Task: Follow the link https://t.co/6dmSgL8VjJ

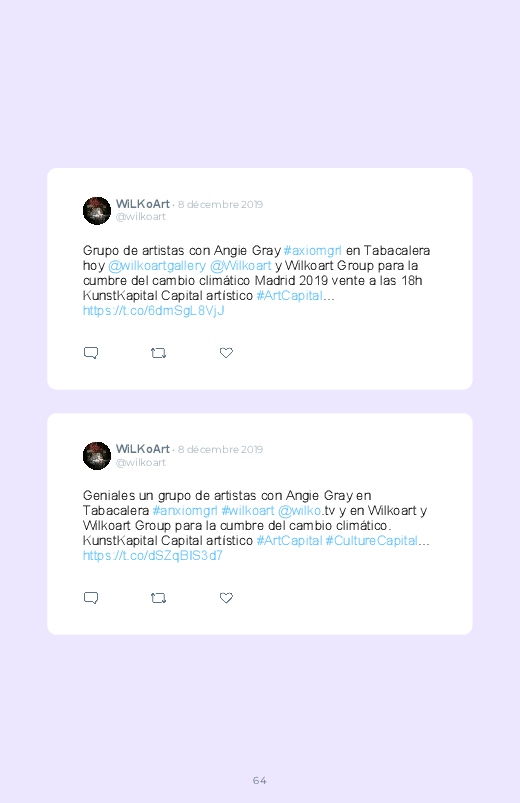Action: click(x=153, y=311)
